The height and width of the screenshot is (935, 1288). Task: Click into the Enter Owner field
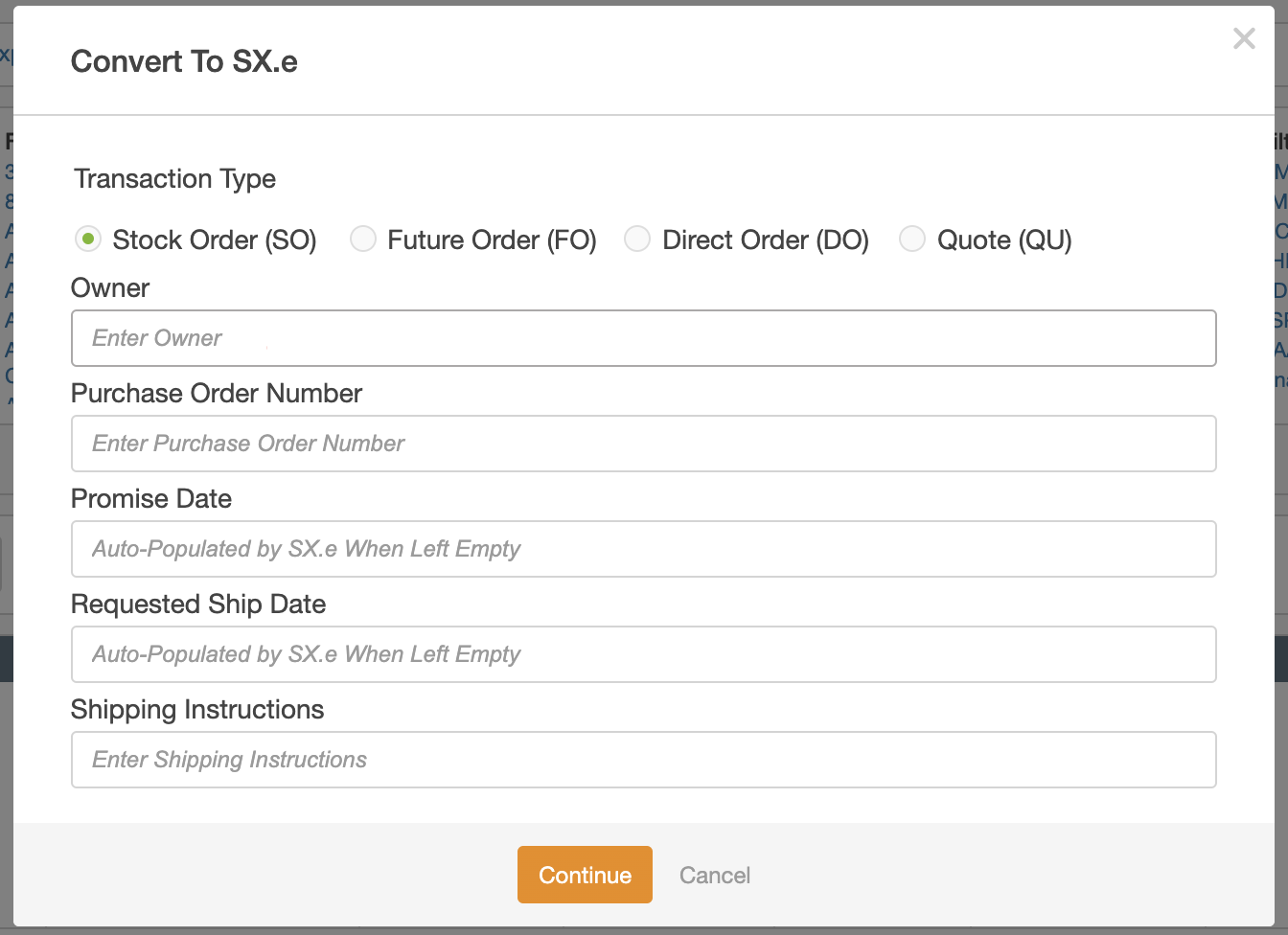tap(643, 338)
